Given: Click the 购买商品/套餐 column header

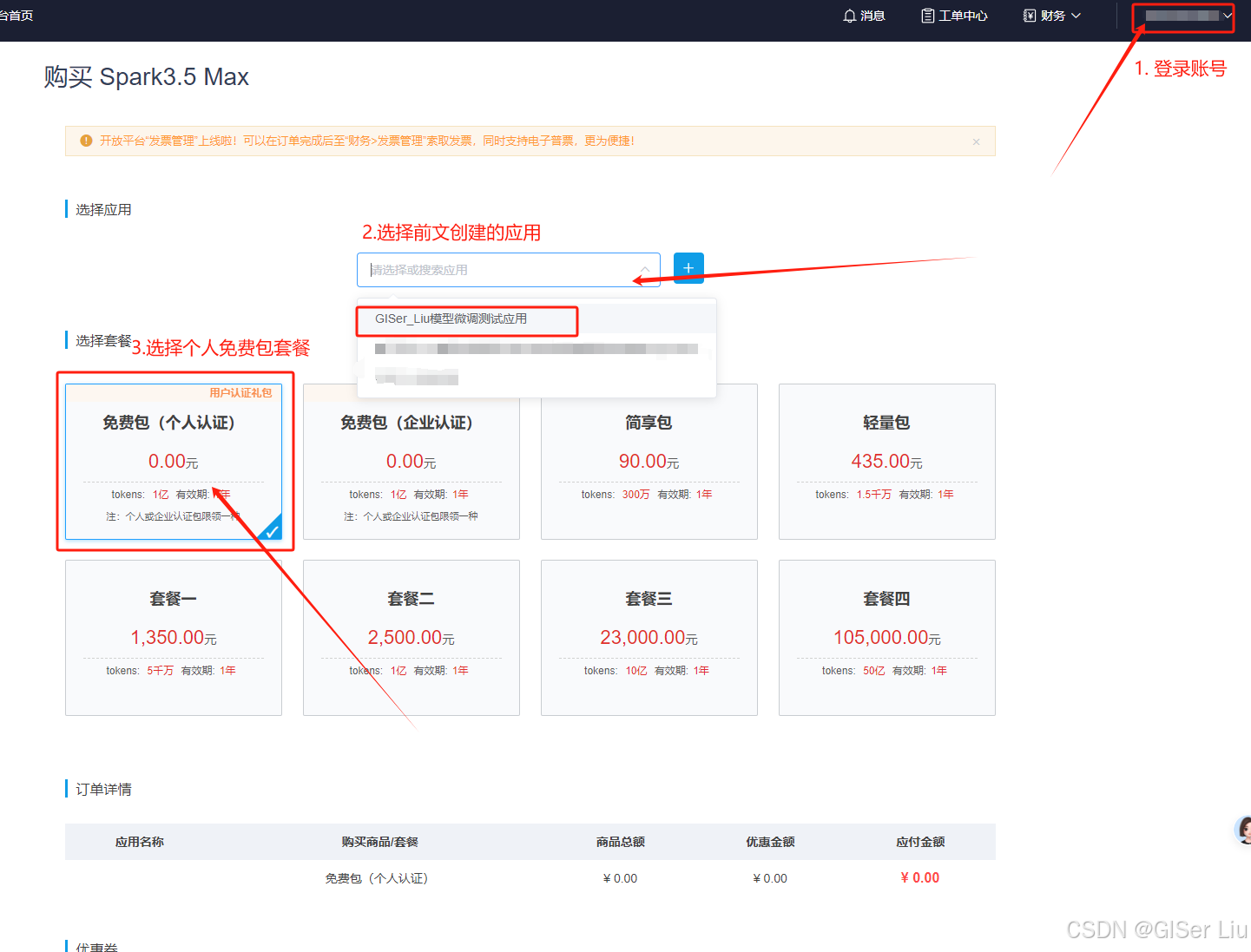Looking at the screenshot, I should tap(379, 842).
